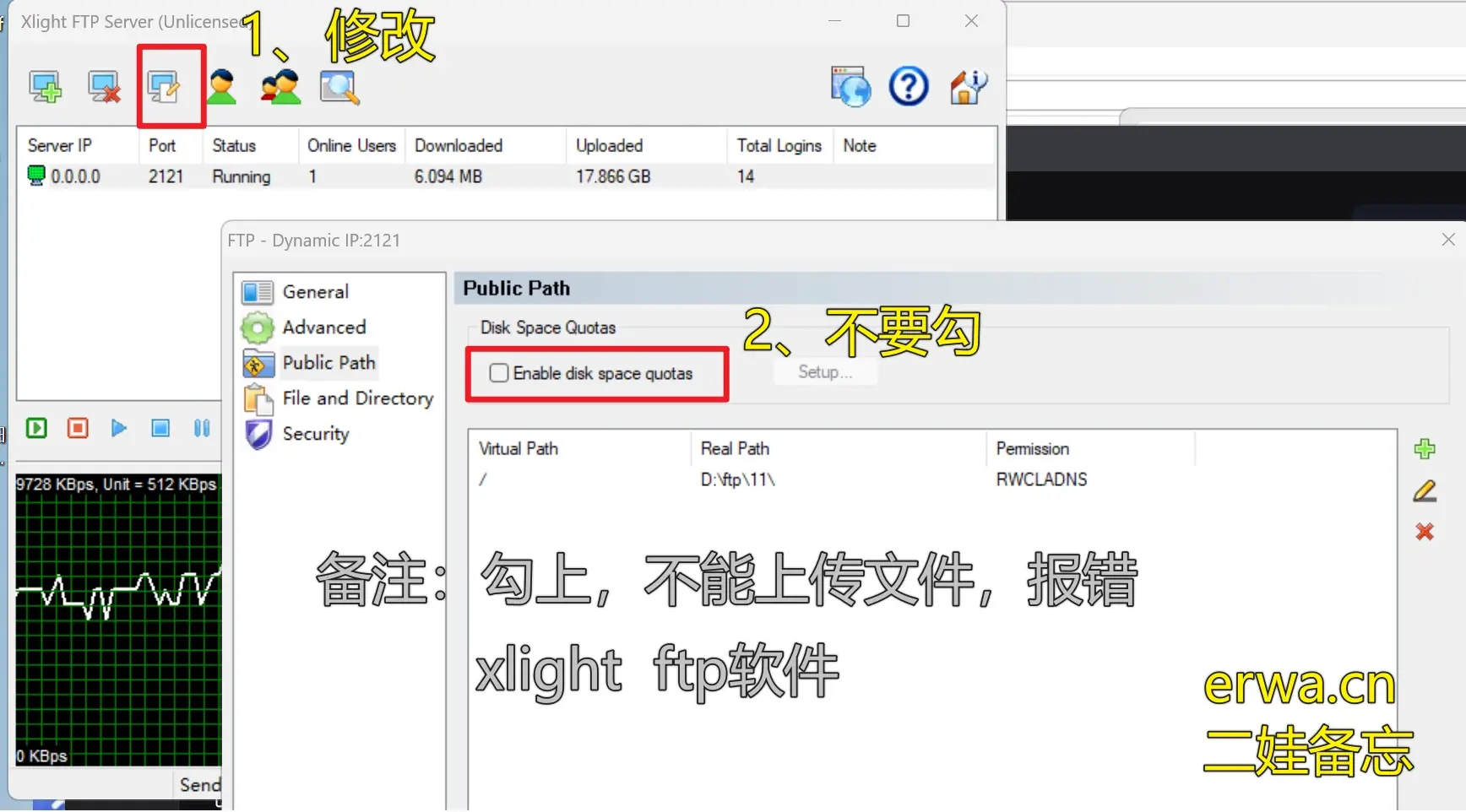Sort by Port column header
This screenshot has width=1466, height=812.
171,145
